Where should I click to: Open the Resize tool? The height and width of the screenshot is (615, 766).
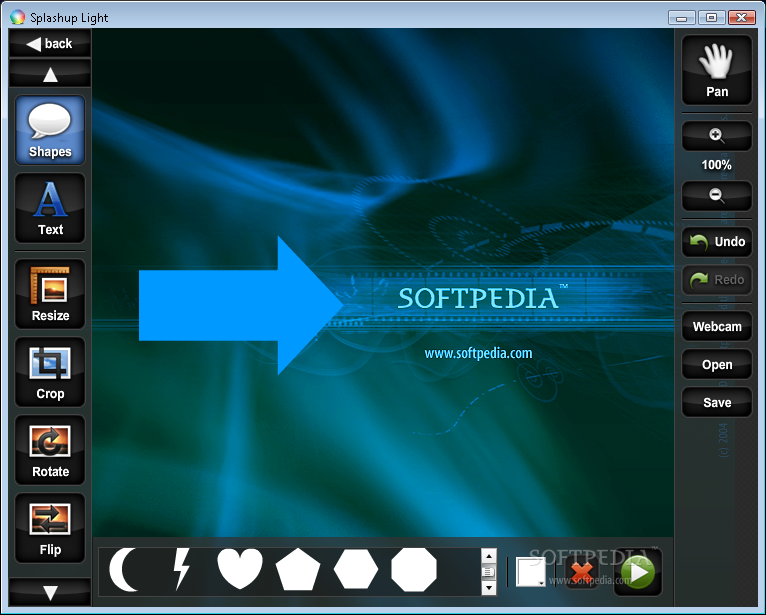[x=50, y=294]
